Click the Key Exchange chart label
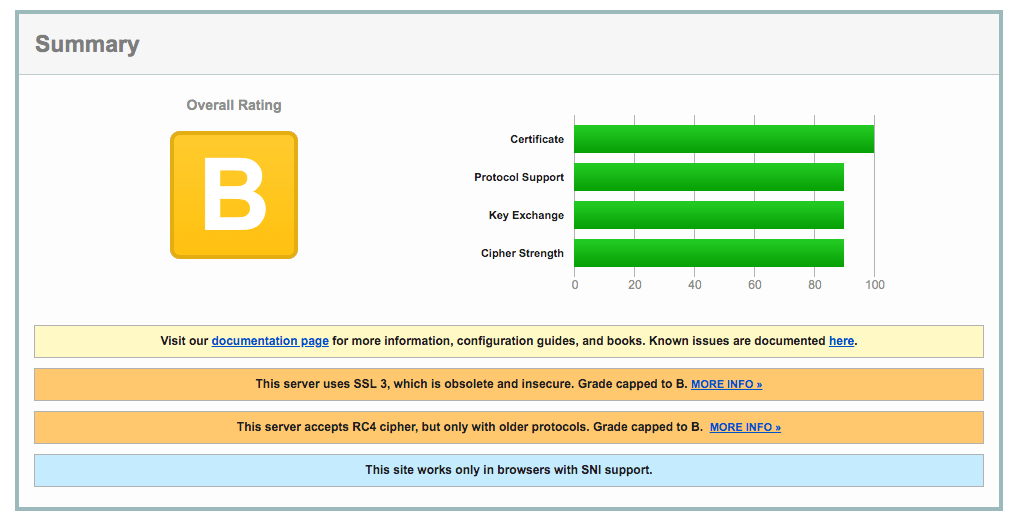 pos(526,215)
